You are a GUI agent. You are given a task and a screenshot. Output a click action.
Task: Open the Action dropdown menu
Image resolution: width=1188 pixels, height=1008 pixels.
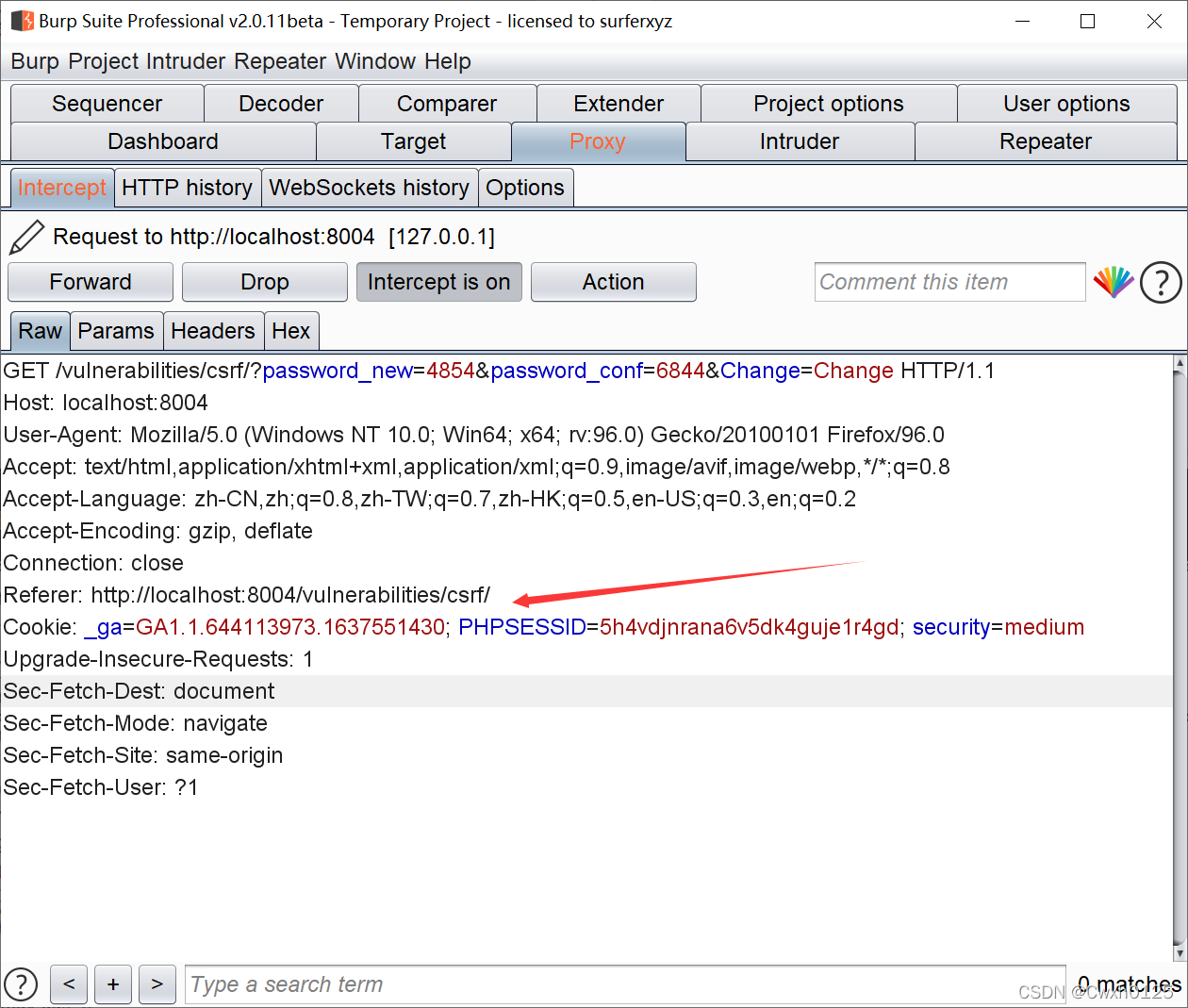point(614,282)
